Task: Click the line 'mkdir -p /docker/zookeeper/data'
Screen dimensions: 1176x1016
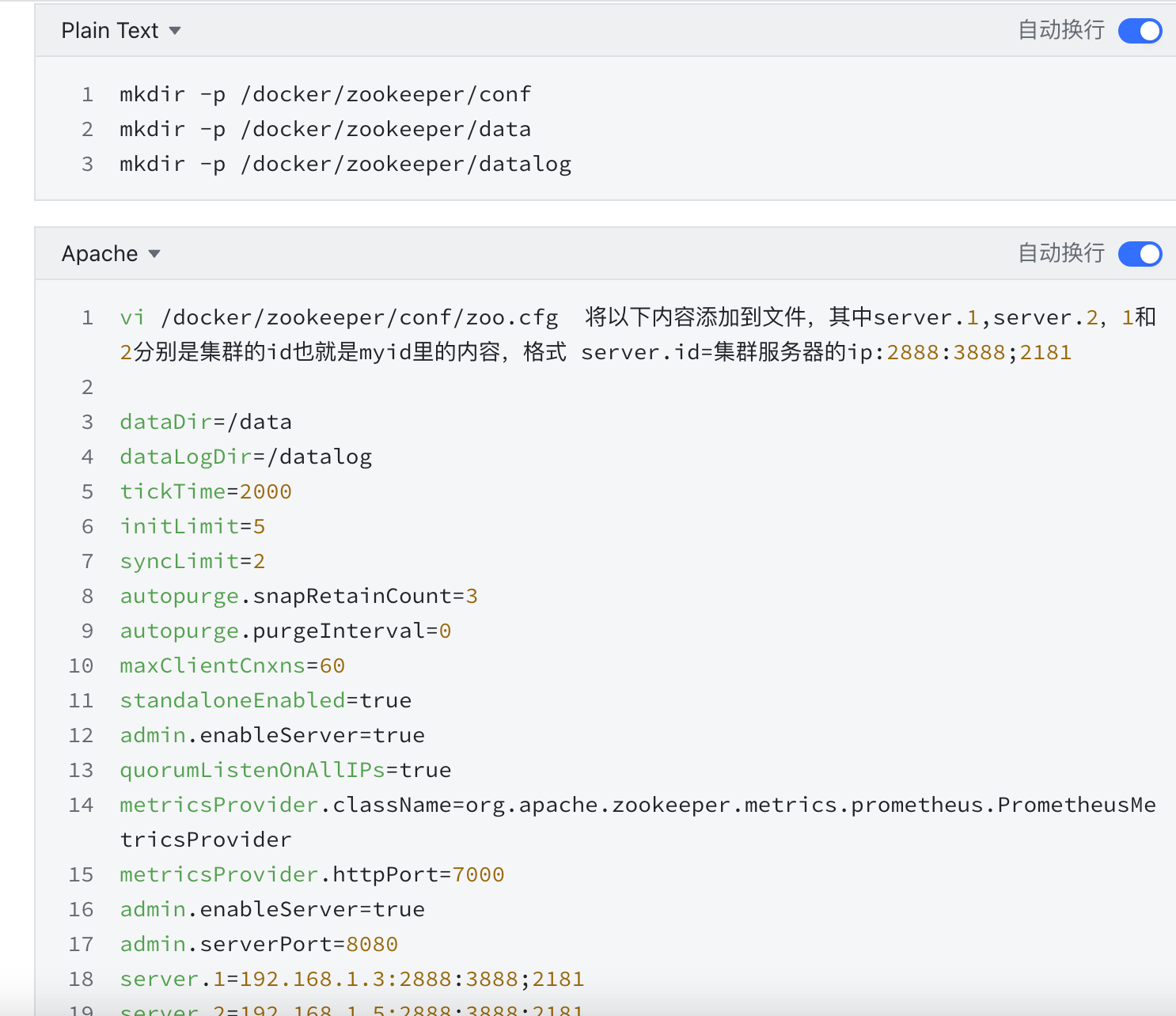Action: pyautogui.click(x=325, y=129)
